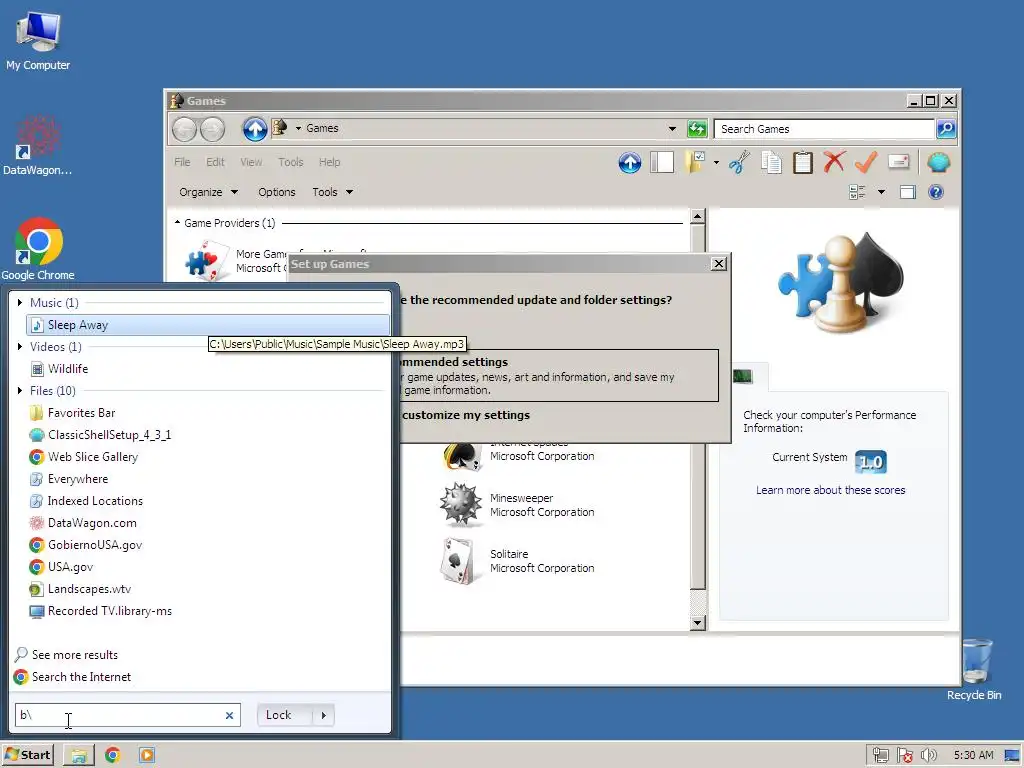Click See more results

tap(67, 654)
